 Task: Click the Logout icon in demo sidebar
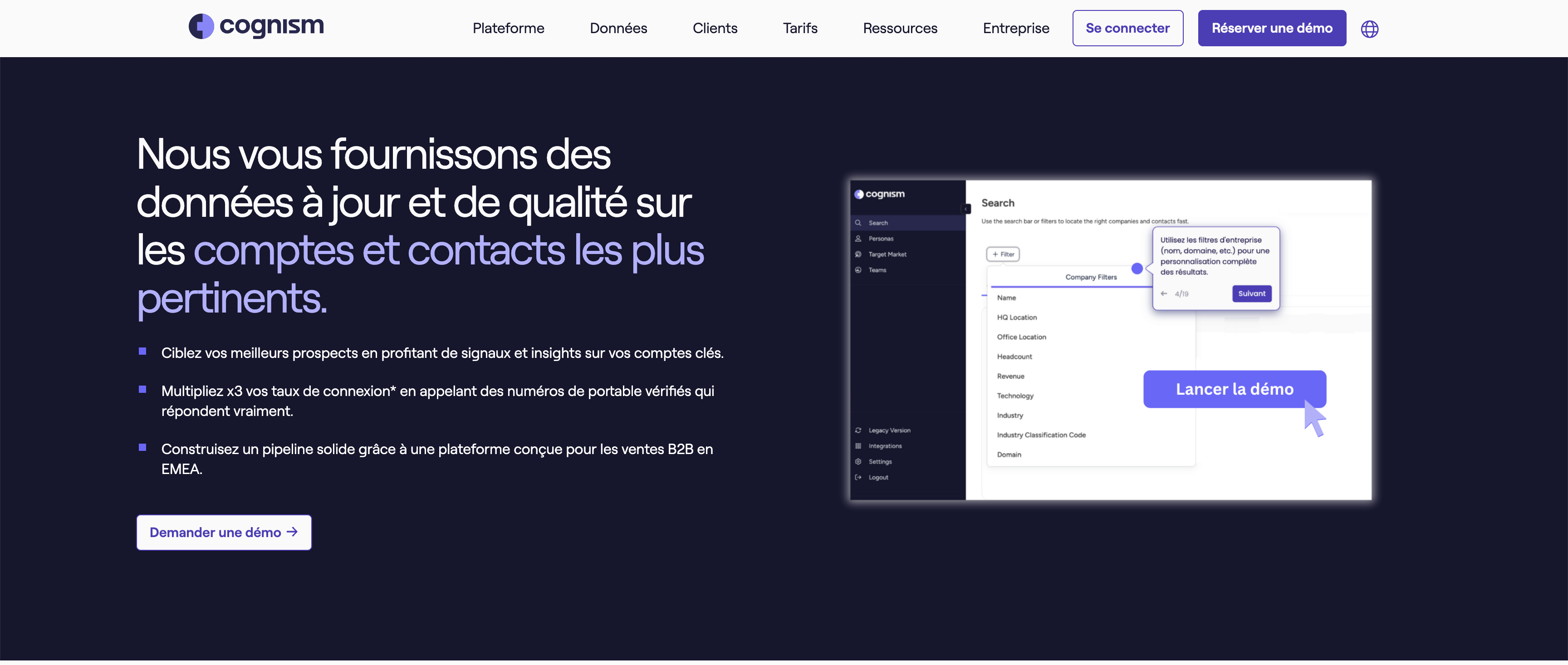(858, 478)
